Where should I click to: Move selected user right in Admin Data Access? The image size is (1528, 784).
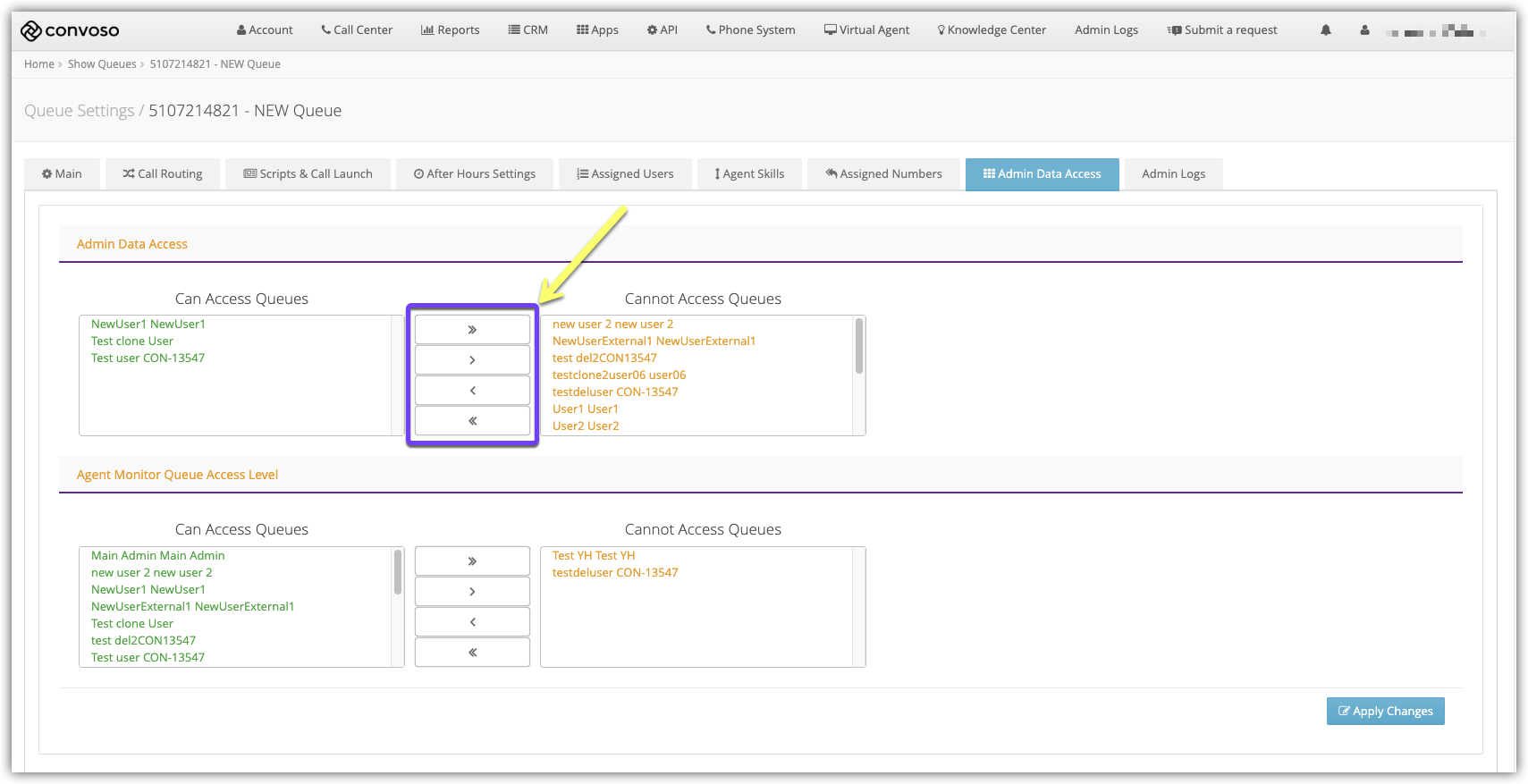(x=472, y=360)
